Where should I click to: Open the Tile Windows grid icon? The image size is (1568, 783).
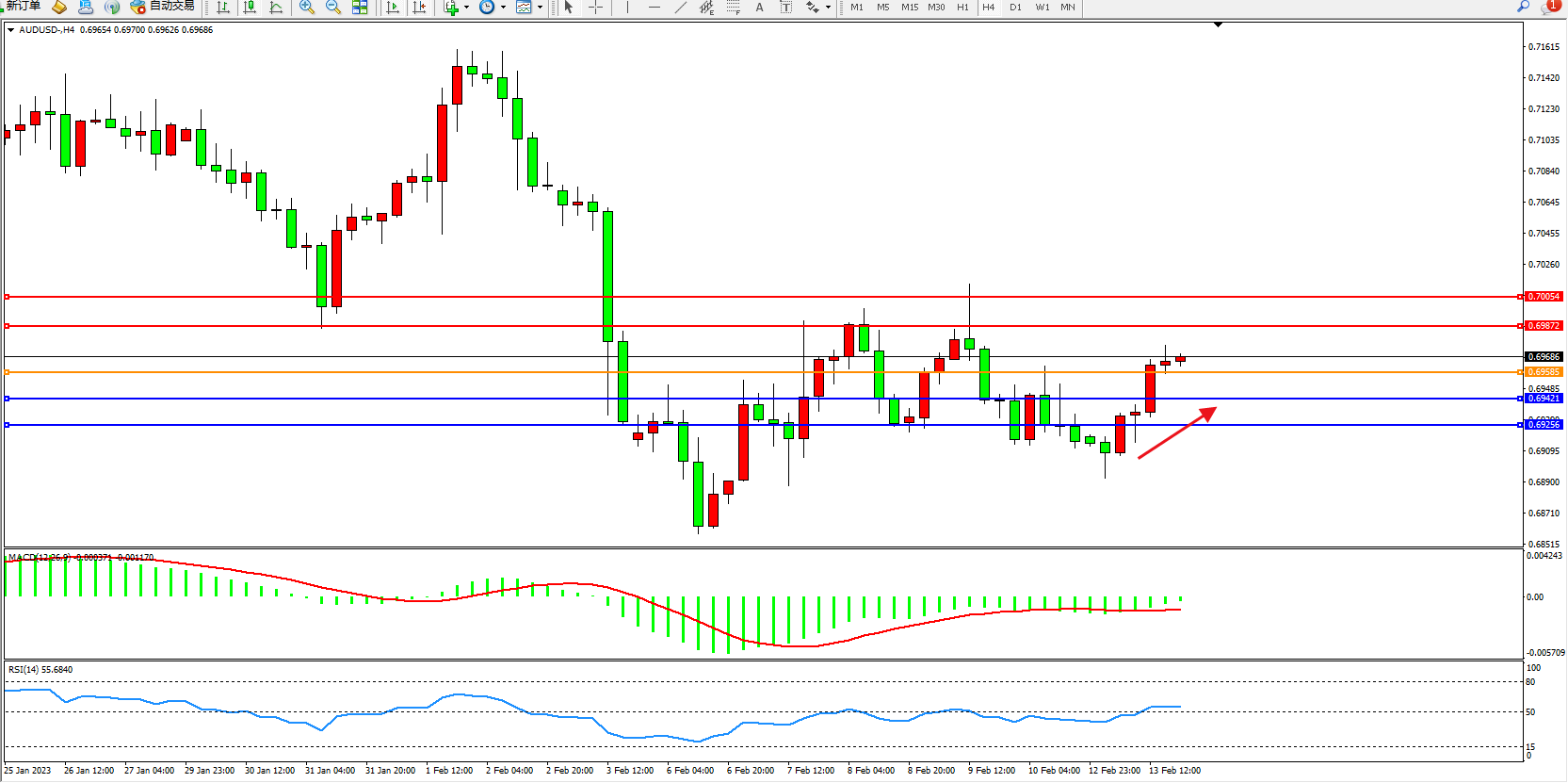point(360,8)
